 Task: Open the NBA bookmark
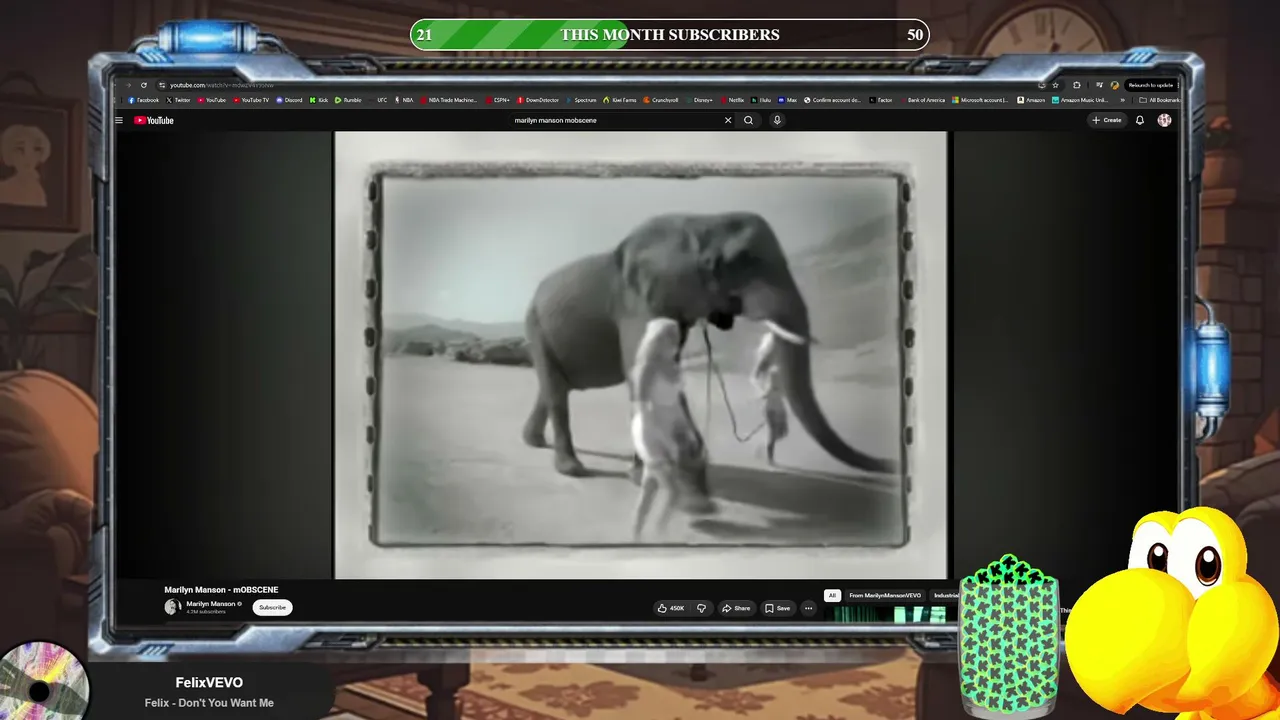click(x=404, y=100)
